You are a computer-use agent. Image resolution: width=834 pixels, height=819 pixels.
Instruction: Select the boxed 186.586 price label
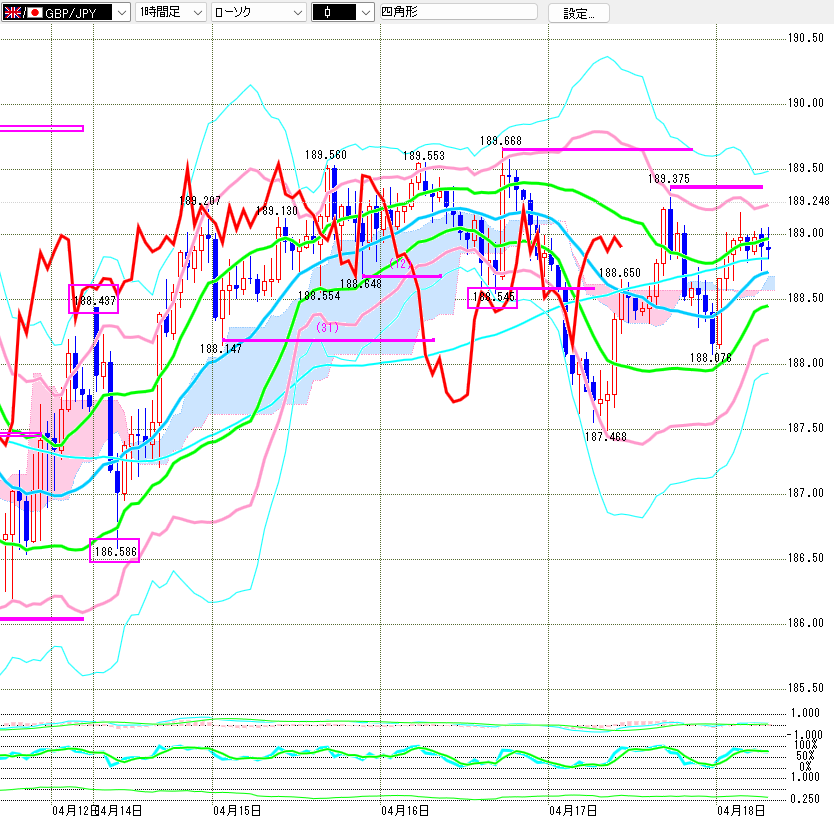pos(114,551)
